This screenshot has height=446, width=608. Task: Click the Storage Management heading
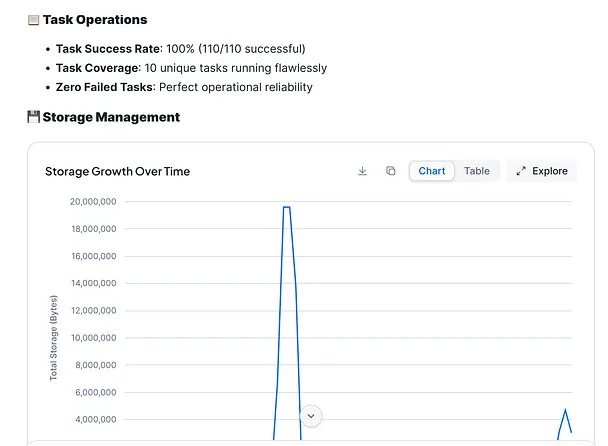point(111,117)
